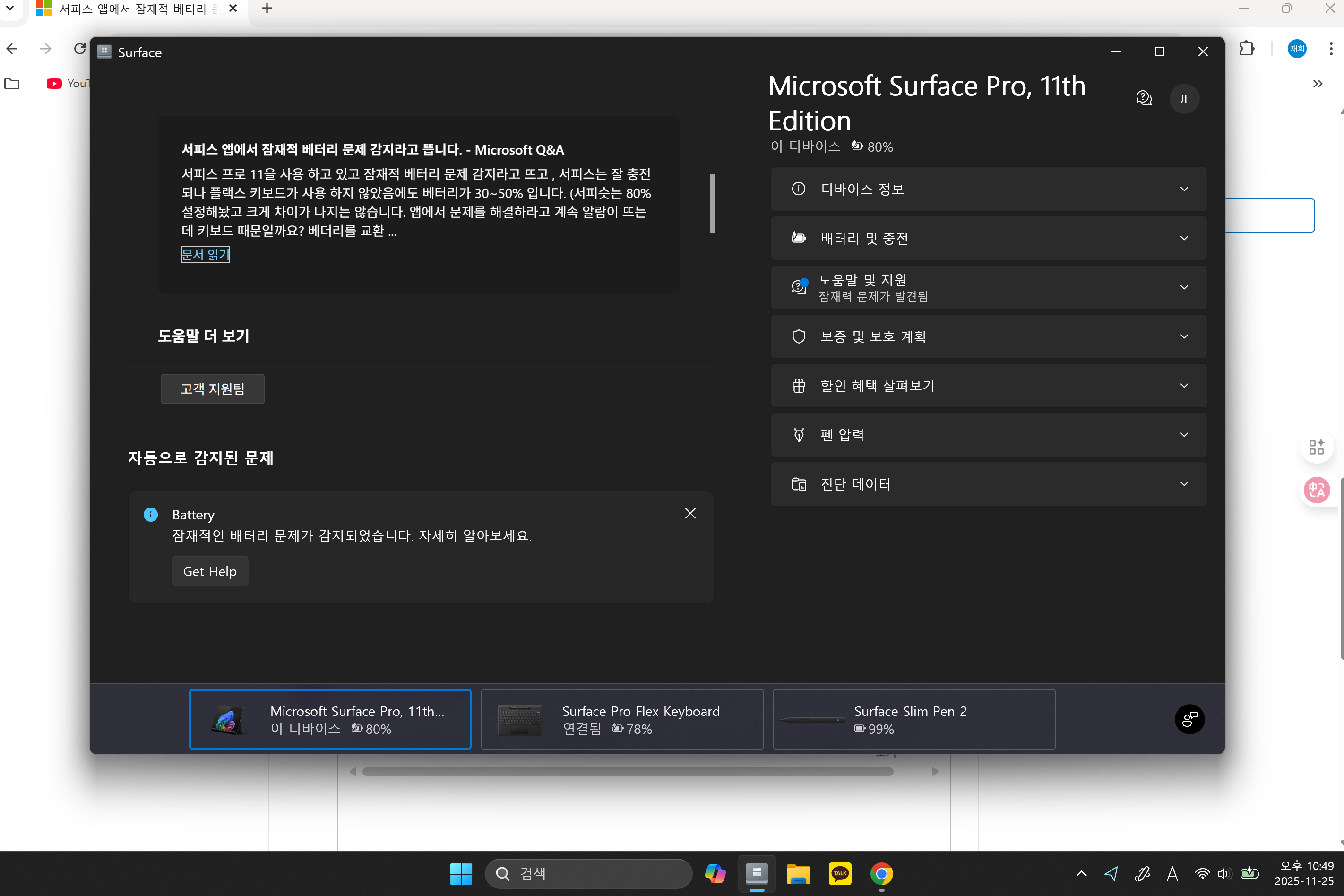Click the Flex Keyboard thumbnail image

[x=519, y=720]
